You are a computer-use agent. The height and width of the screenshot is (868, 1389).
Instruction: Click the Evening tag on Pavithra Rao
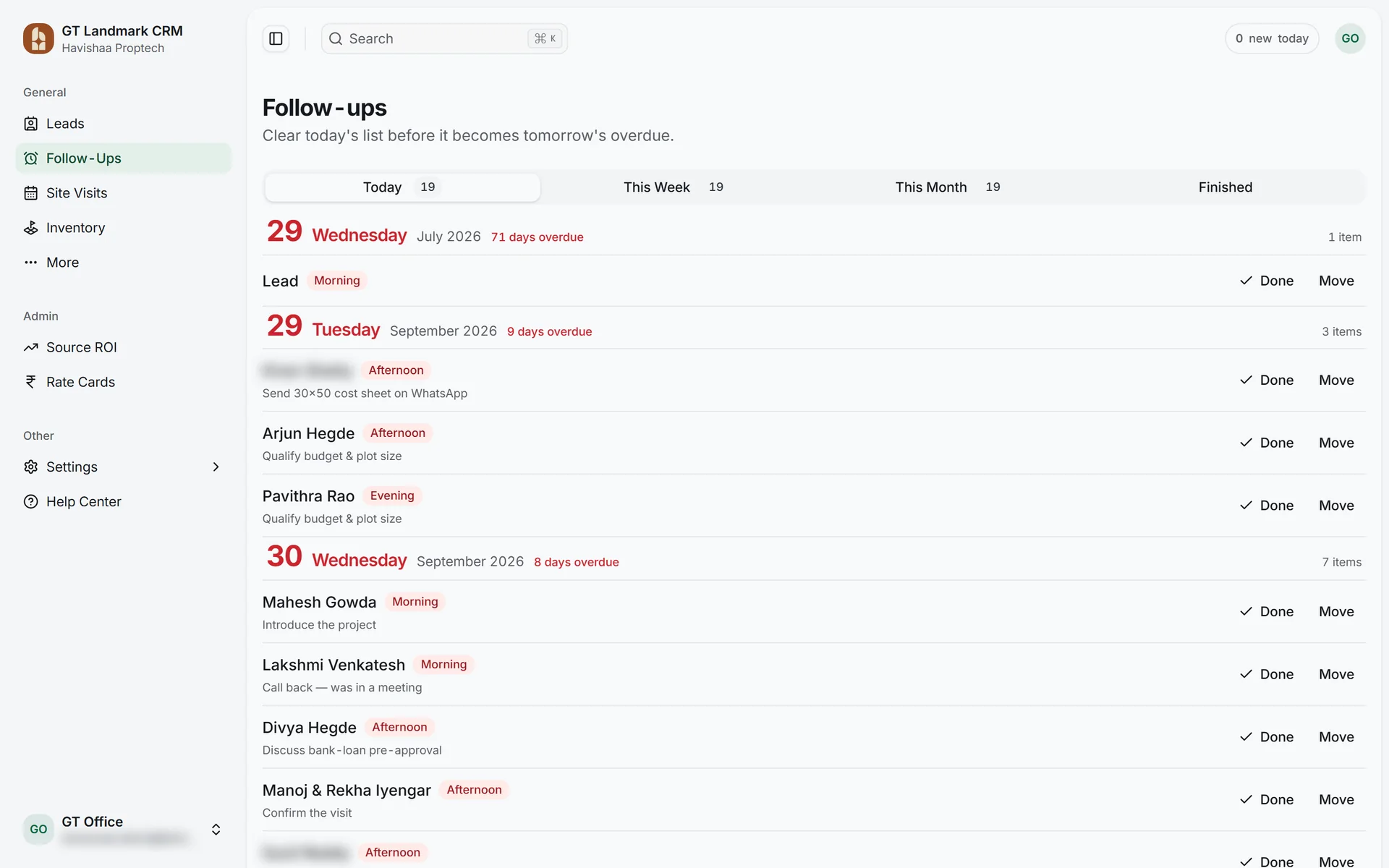[x=392, y=495]
